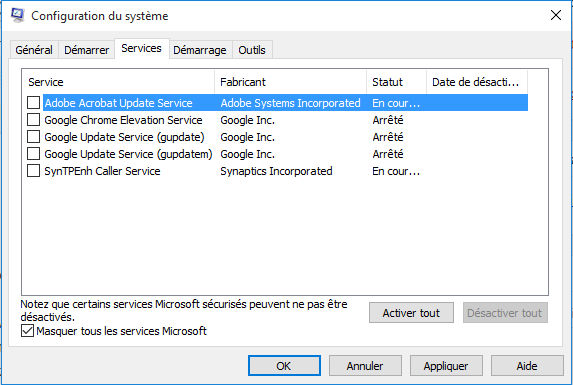Click Google Inc. in Chrome Elevation row
This screenshot has height=385, width=573.
tap(247, 120)
